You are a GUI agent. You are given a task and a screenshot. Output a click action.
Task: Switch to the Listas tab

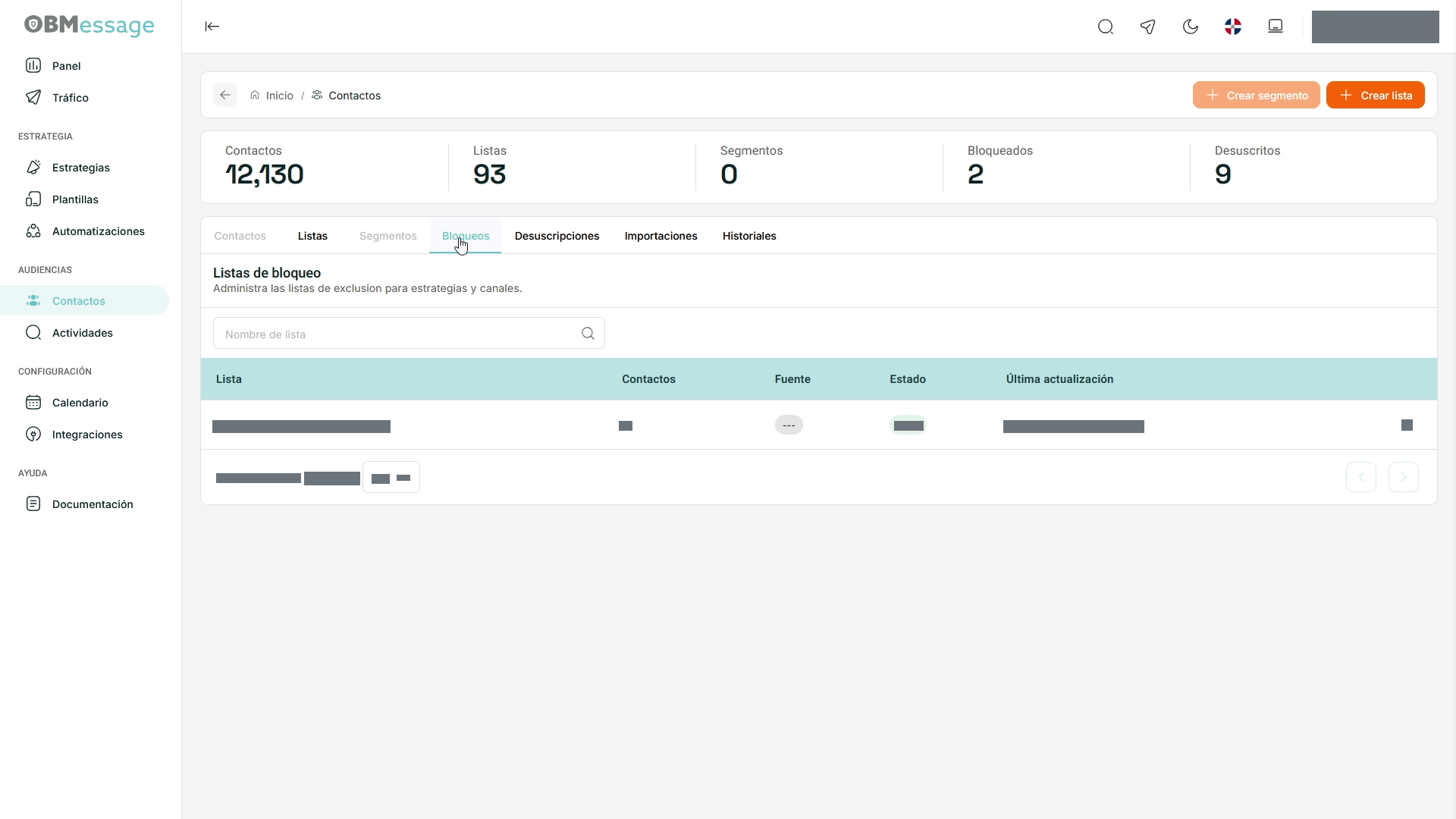click(x=312, y=236)
